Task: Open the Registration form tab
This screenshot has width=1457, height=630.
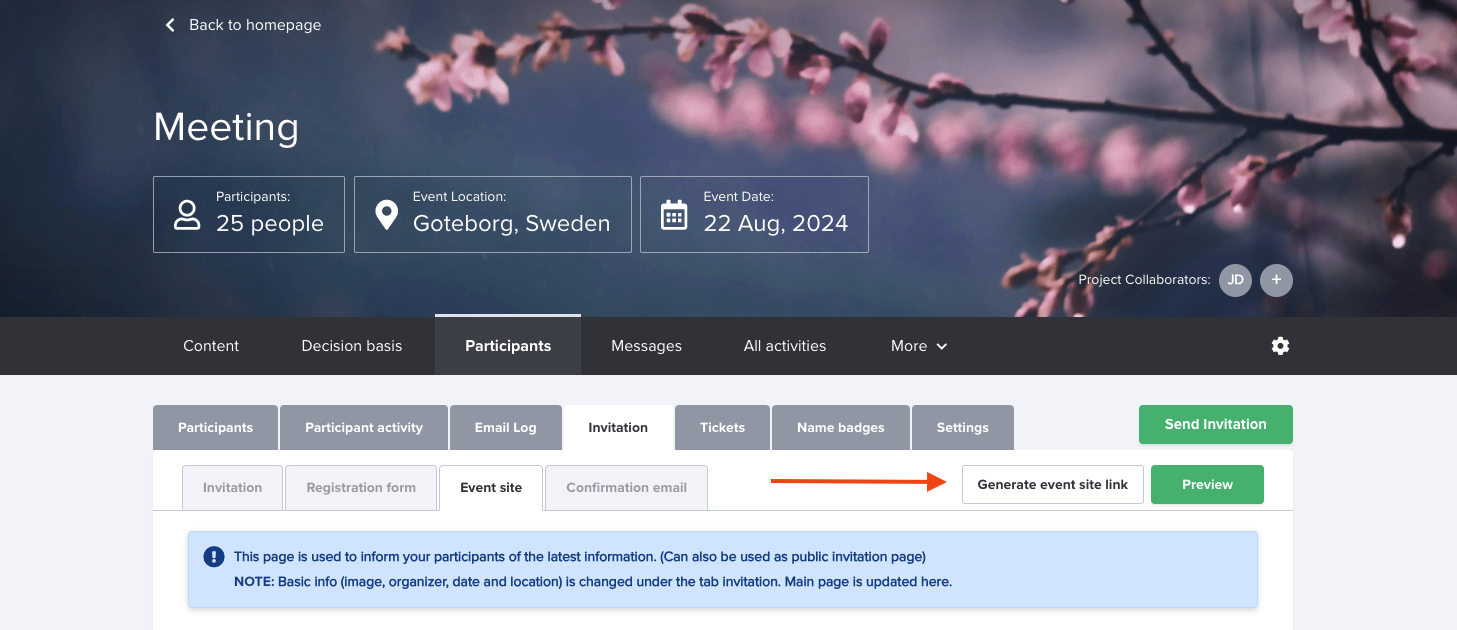Action: 361,488
